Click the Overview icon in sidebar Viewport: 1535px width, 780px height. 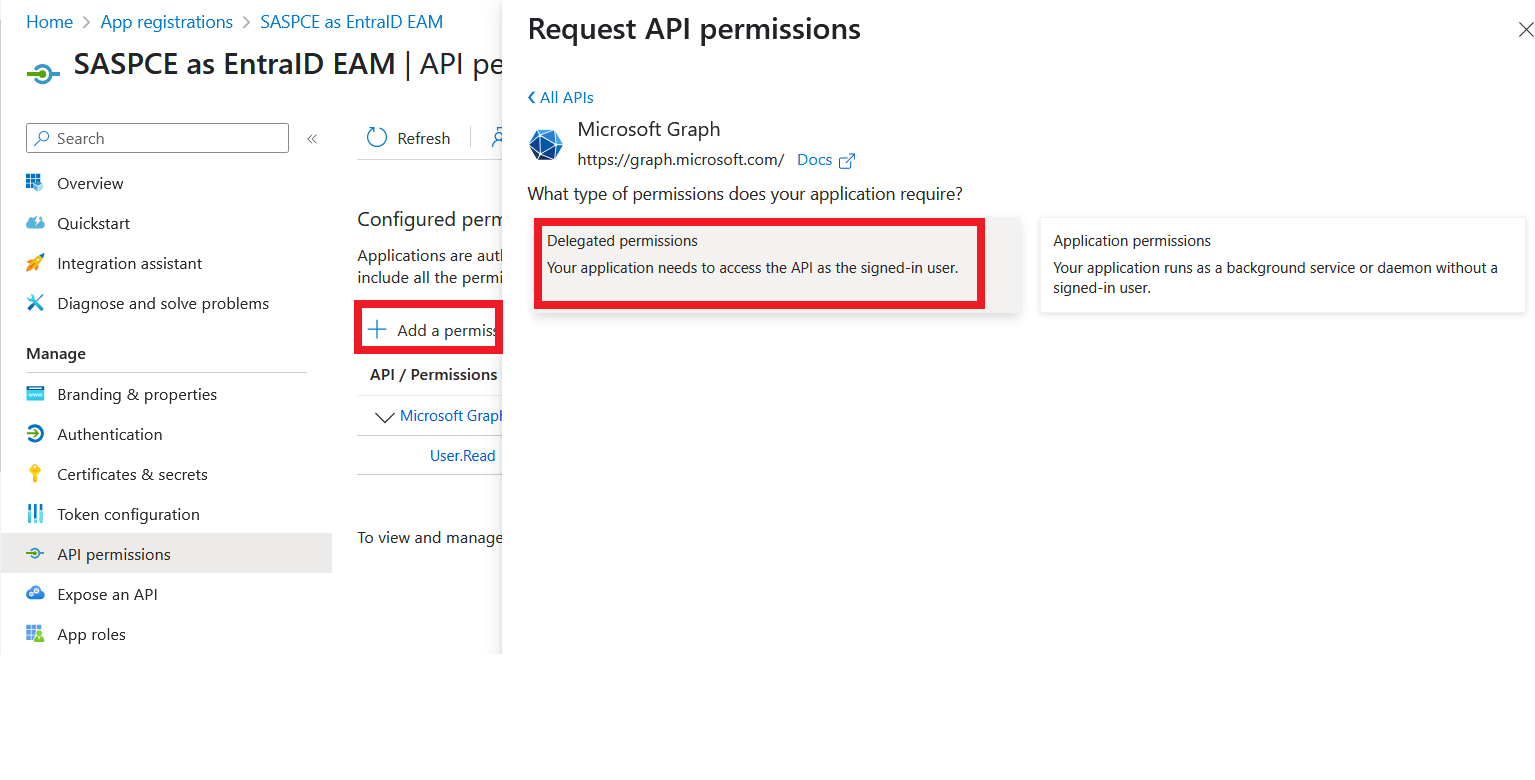point(35,183)
